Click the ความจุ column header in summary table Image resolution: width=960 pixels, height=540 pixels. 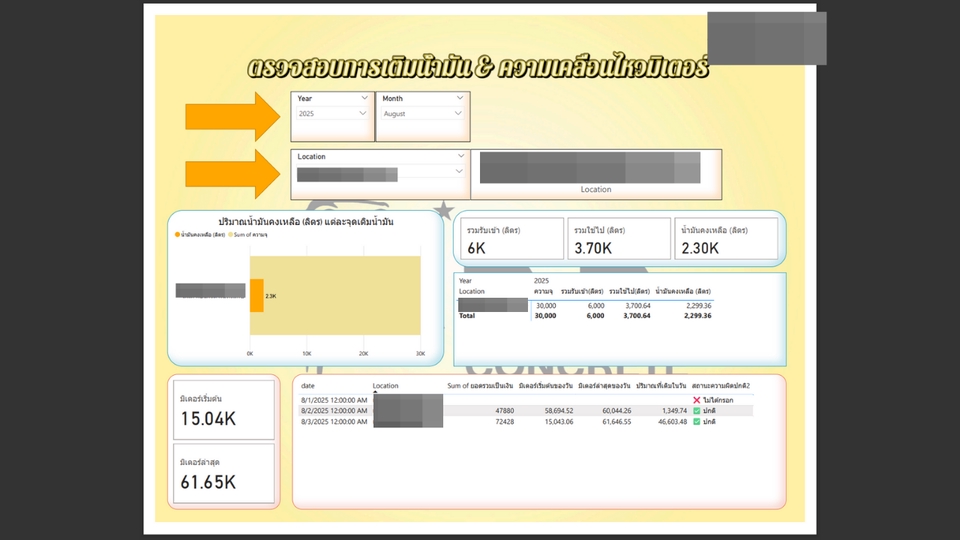click(x=543, y=291)
